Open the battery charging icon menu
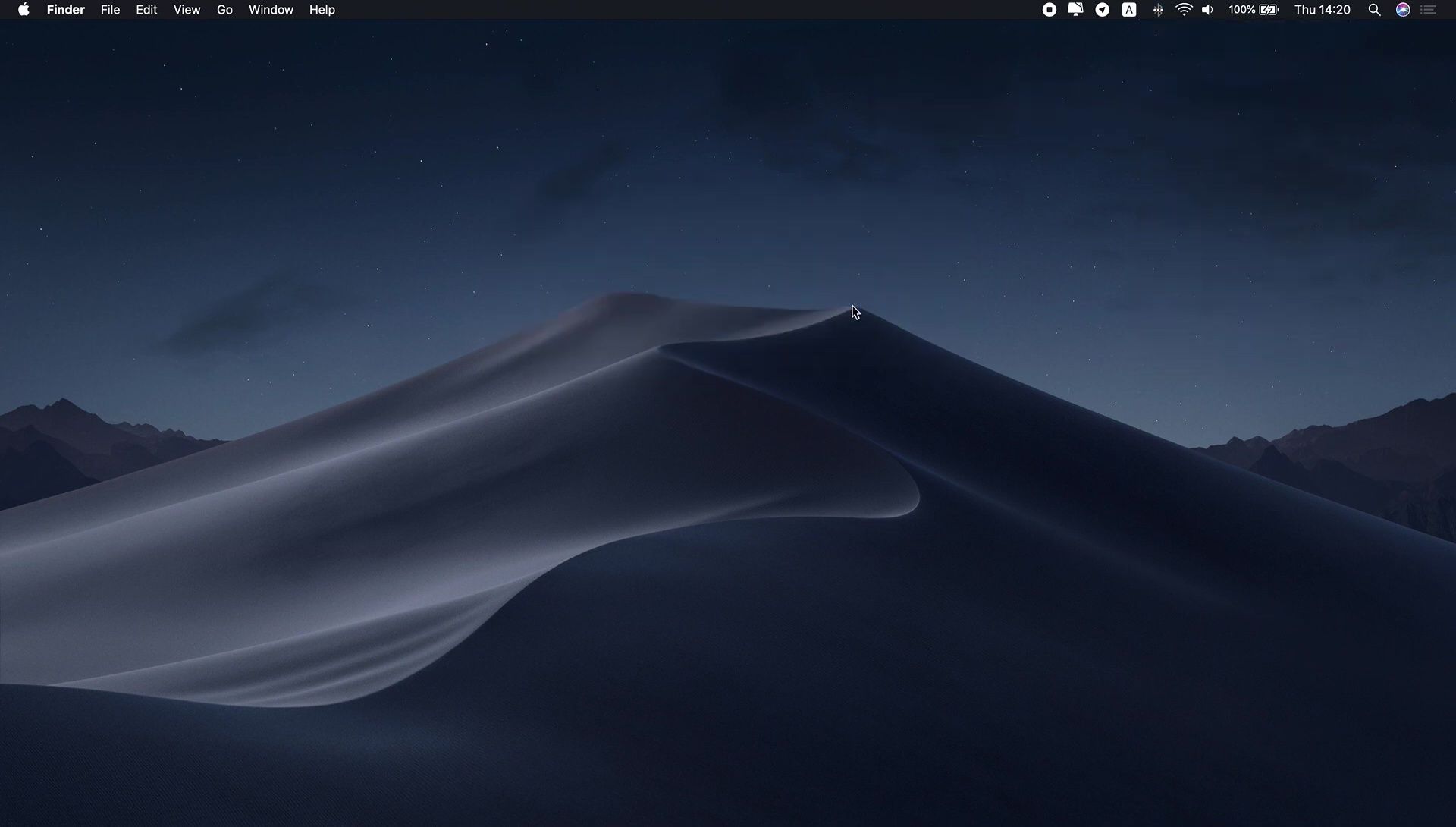This screenshot has width=1456, height=827. [1269, 10]
